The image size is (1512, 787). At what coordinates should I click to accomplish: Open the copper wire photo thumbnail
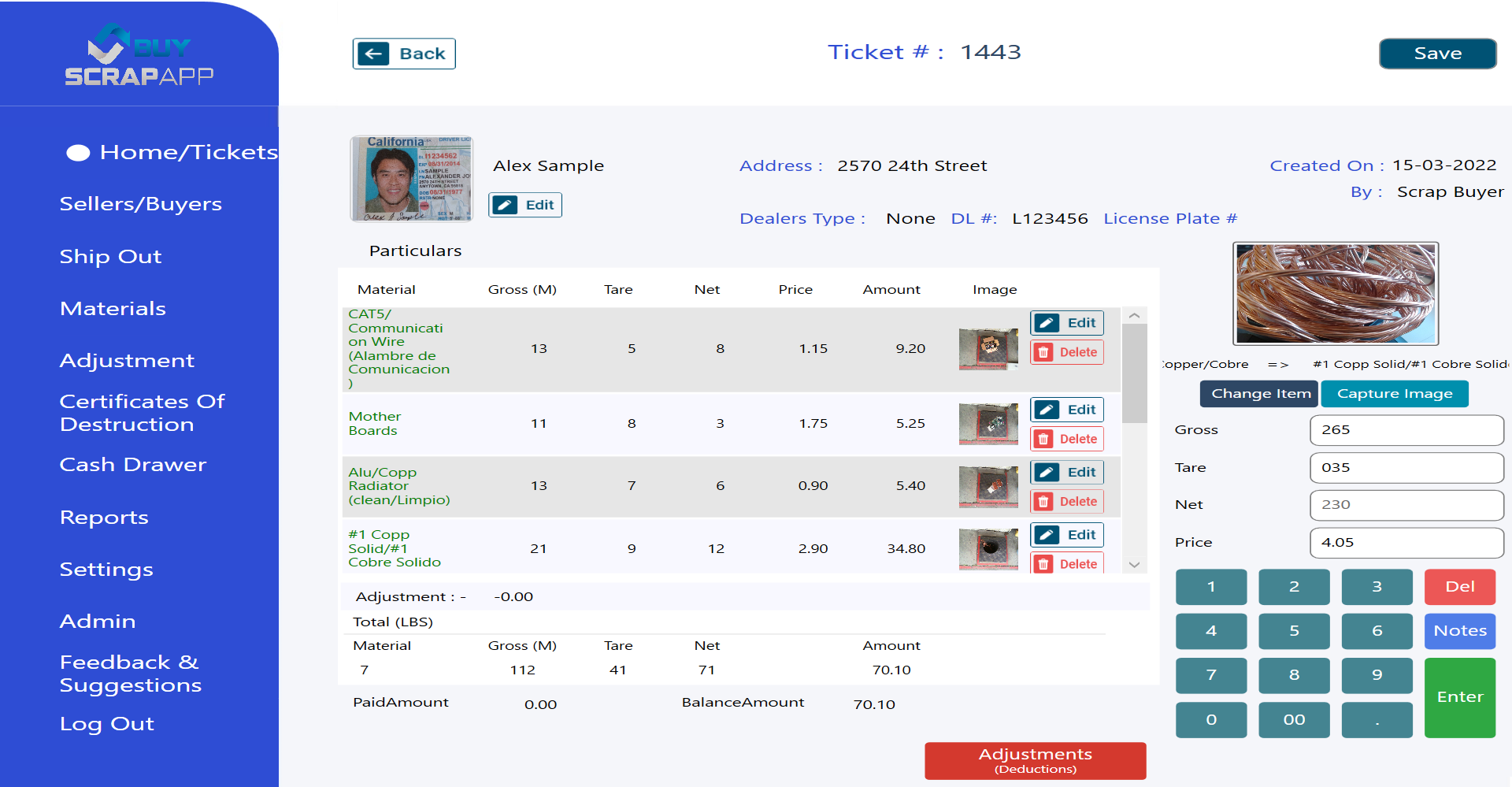[x=1335, y=293]
